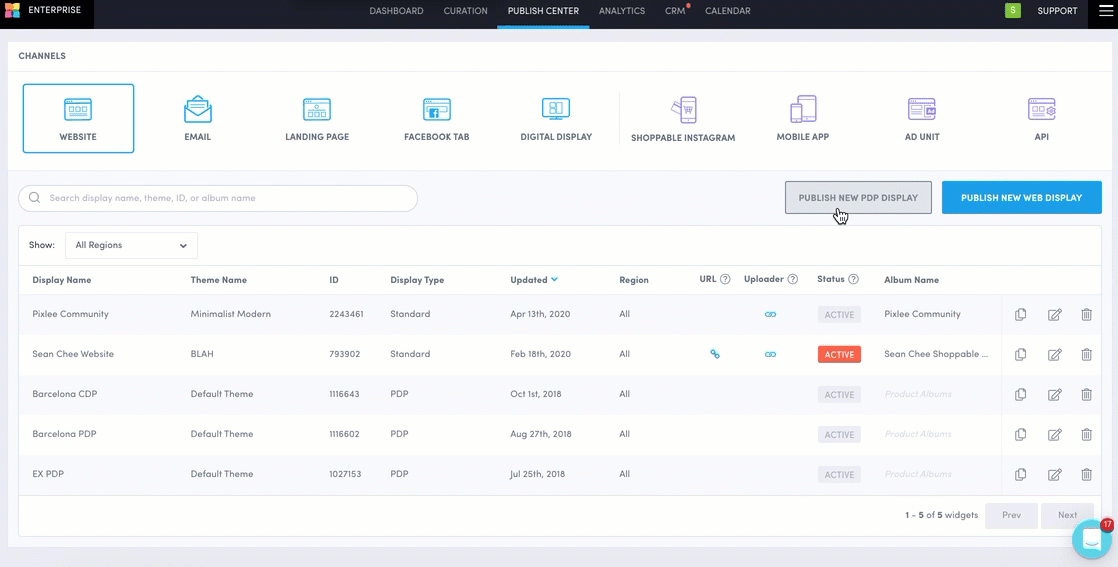Open URL link for Sean Chee Website
This screenshot has height=567, width=1118.
coord(715,354)
